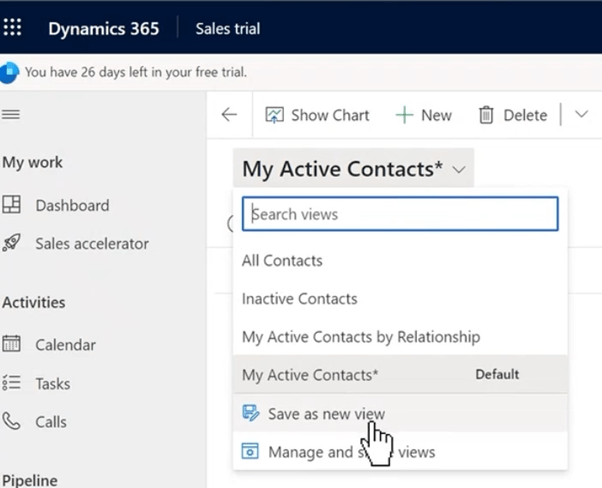Screen dimensions: 602x488
Task: Expand the Delete options chevron
Action: tap(581, 114)
